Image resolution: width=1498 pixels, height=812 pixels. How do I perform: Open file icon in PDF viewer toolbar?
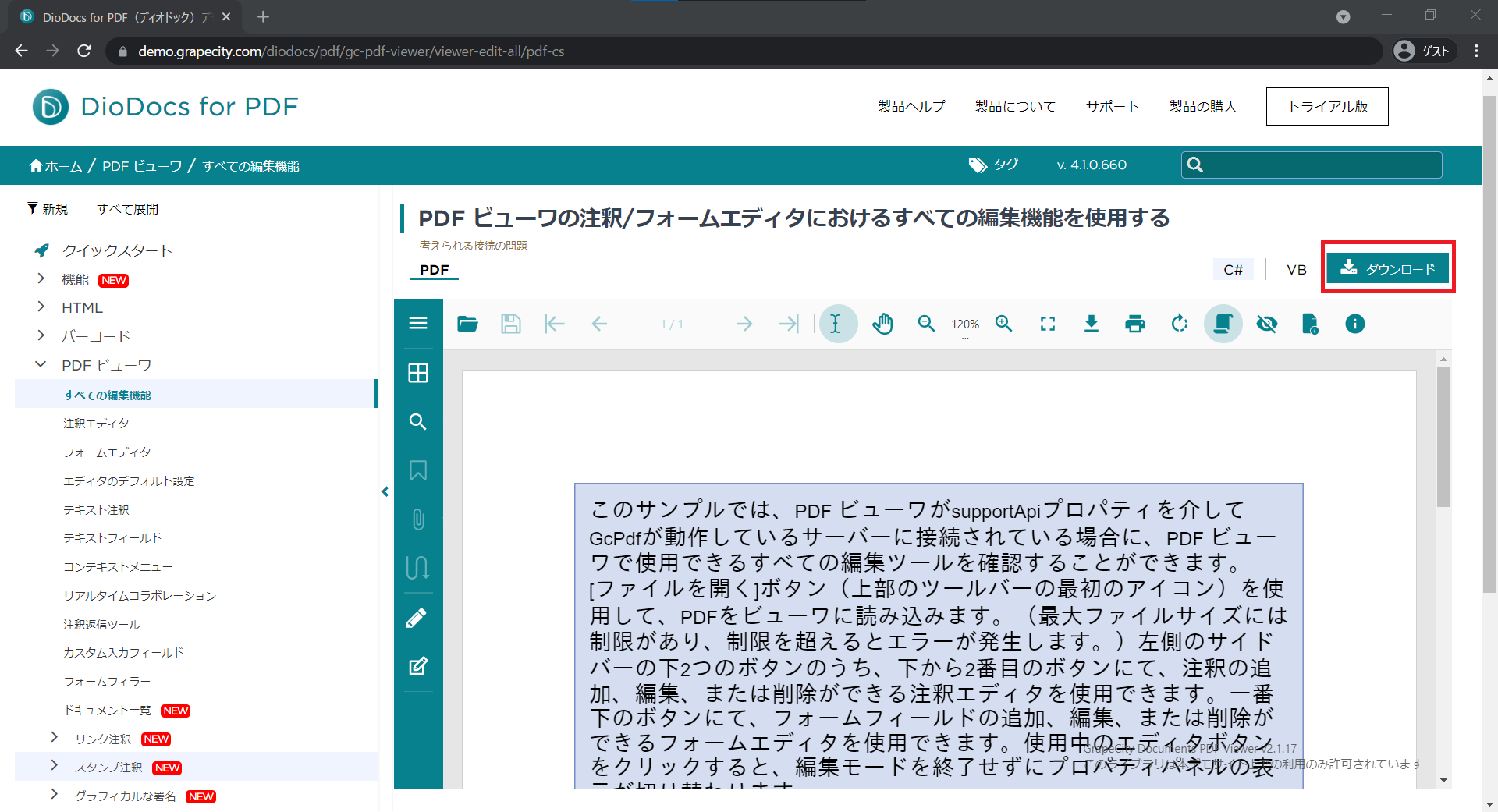pyautogui.click(x=467, y=324)
